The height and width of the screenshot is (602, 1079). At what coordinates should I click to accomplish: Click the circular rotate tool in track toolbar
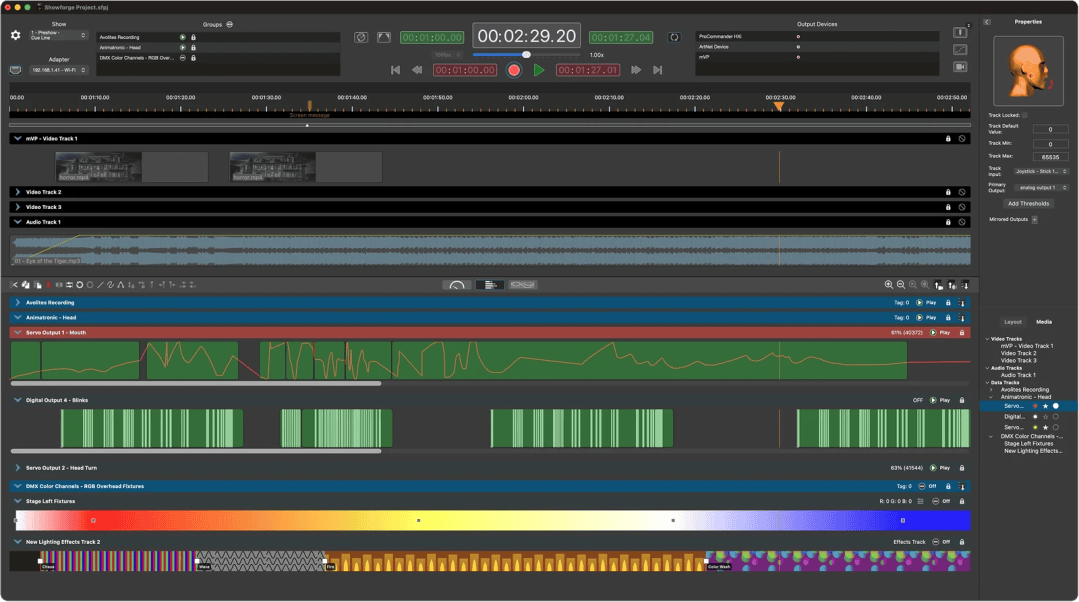[79, 285]
